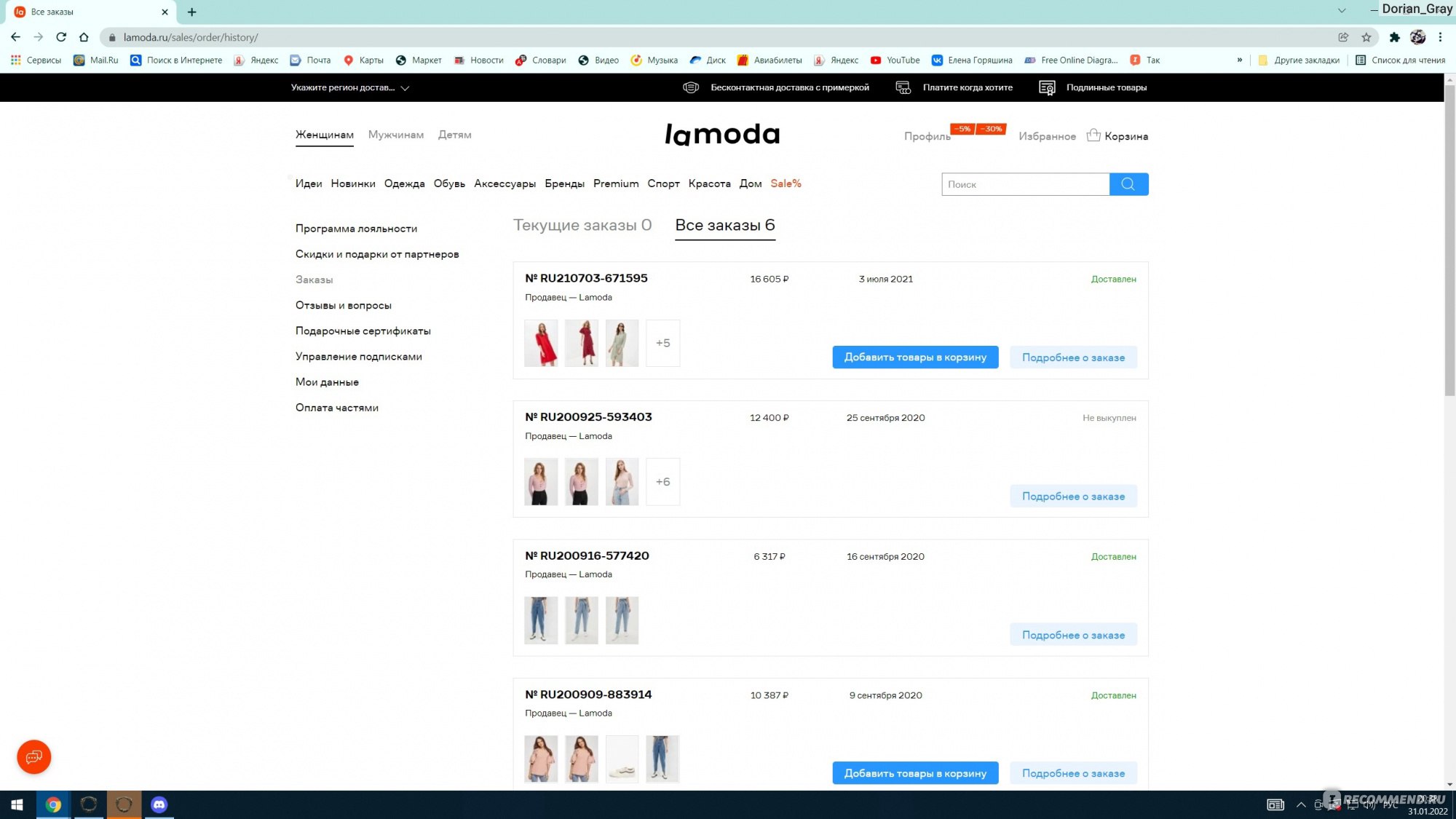Click the Платите когда хотите card icon
This screenshot has width=1456, height=819.
click(x=903, y=87)
